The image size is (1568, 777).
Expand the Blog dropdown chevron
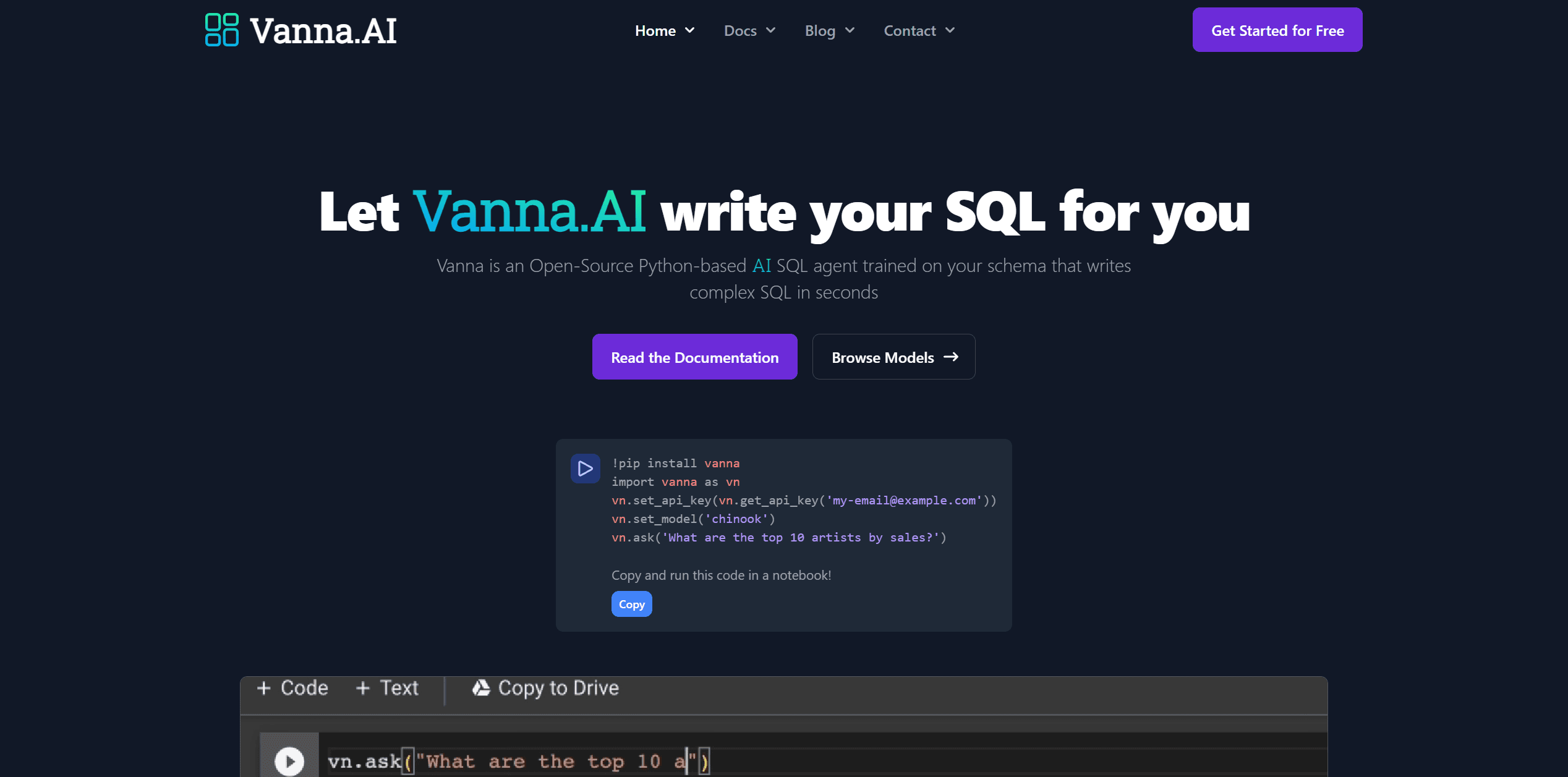tap(850, 30)
